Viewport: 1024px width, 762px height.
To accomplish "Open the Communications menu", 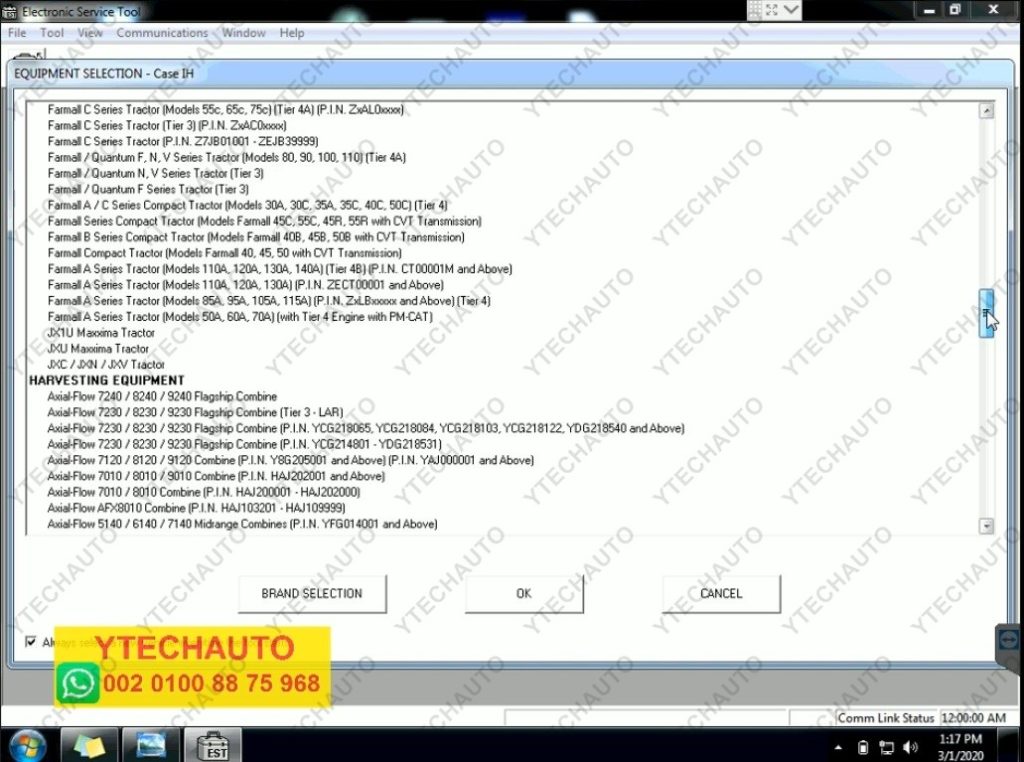I will [x=162, y=33].
